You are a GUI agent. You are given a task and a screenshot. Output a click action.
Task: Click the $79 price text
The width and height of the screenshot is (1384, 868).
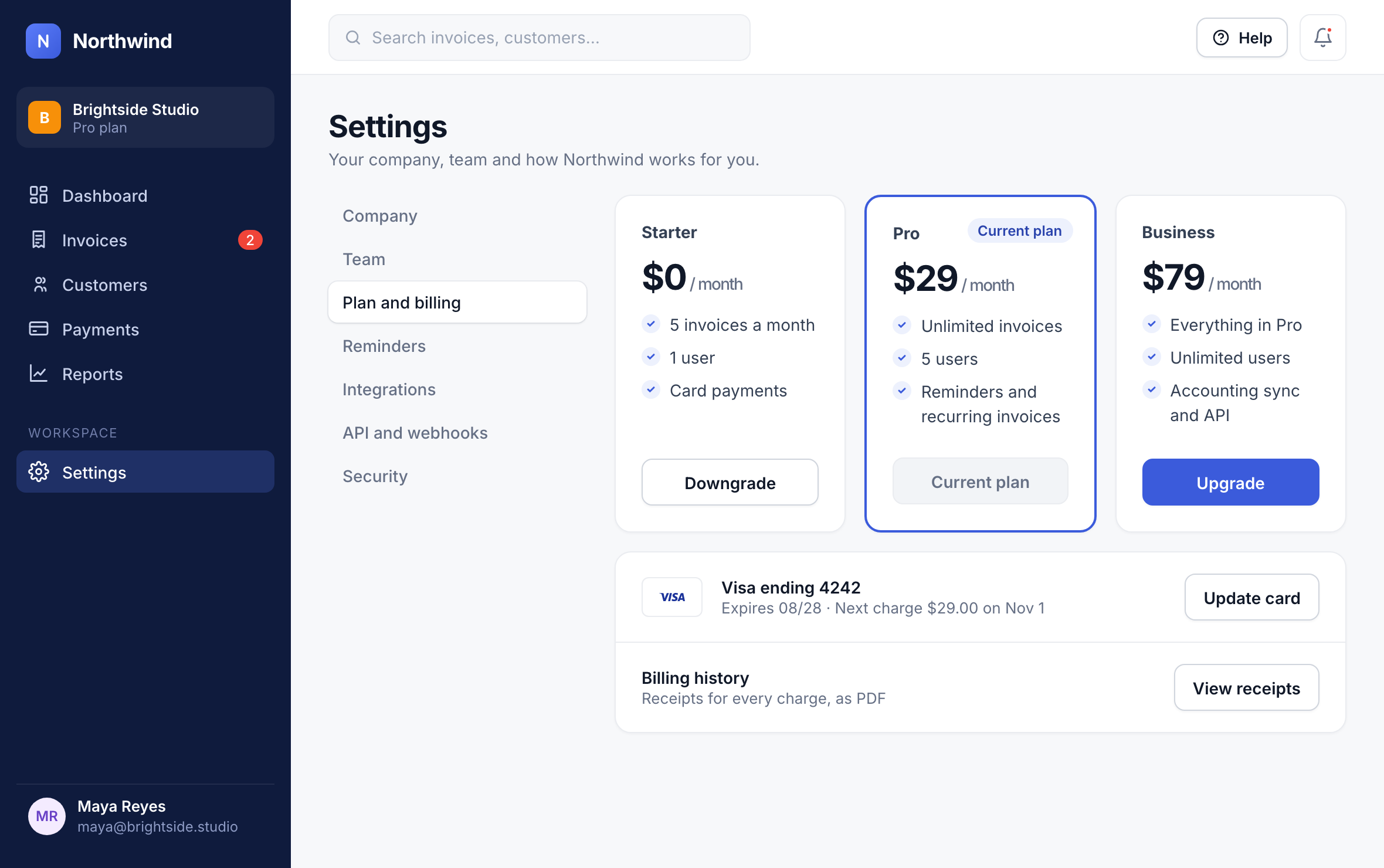pyautogui.click(x=1173, y=277)
